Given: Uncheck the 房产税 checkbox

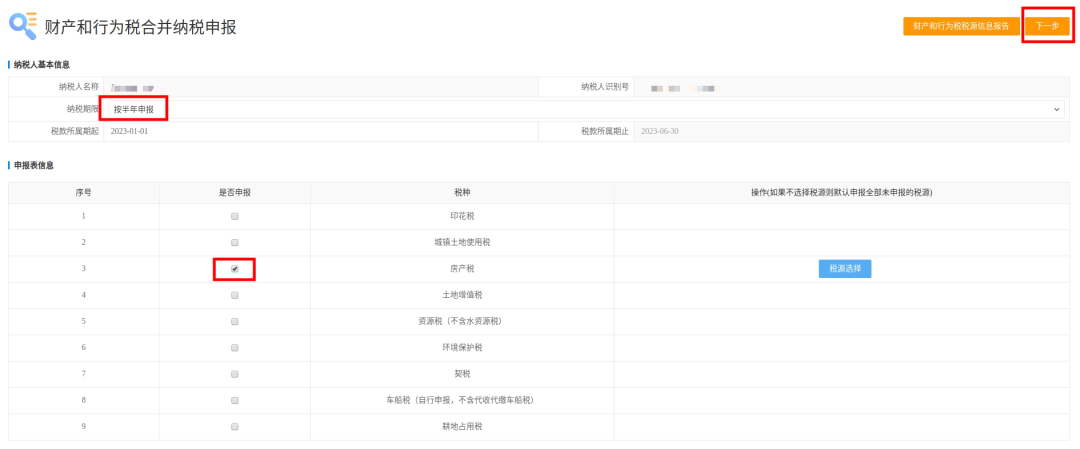Looking at the screenshot, I should coord(235,269).
